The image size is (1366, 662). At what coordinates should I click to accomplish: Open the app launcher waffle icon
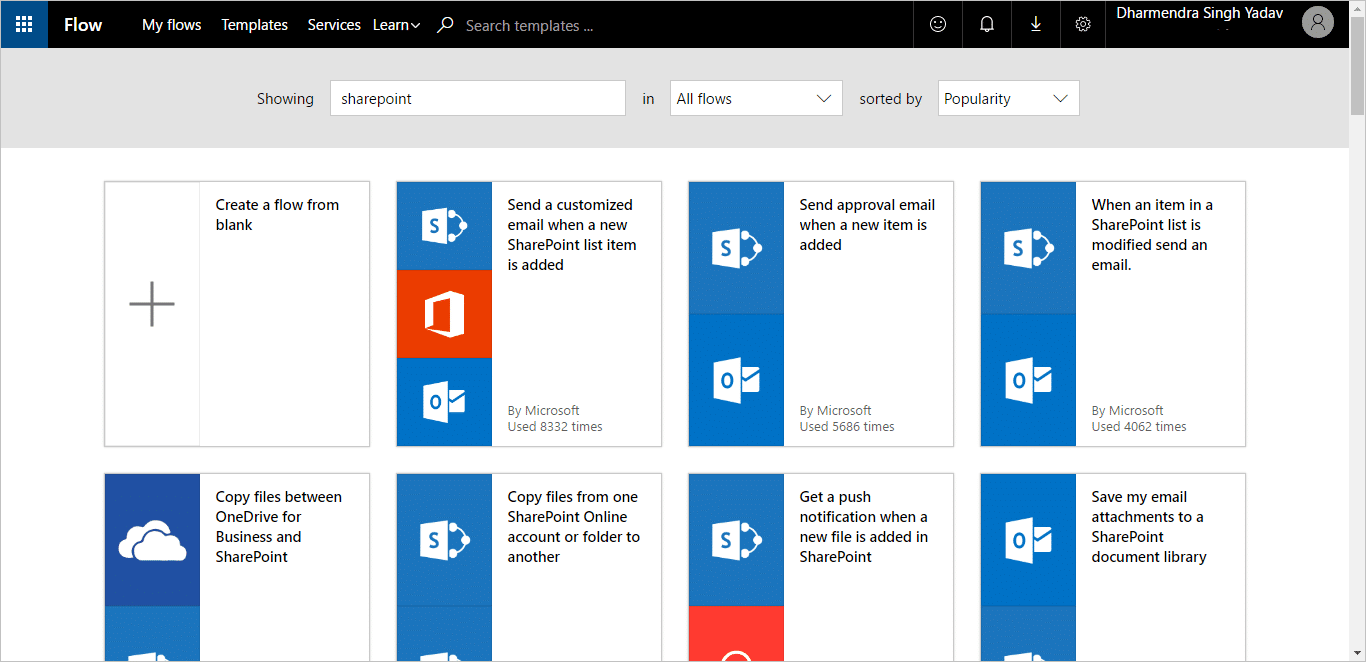[24, 24]
